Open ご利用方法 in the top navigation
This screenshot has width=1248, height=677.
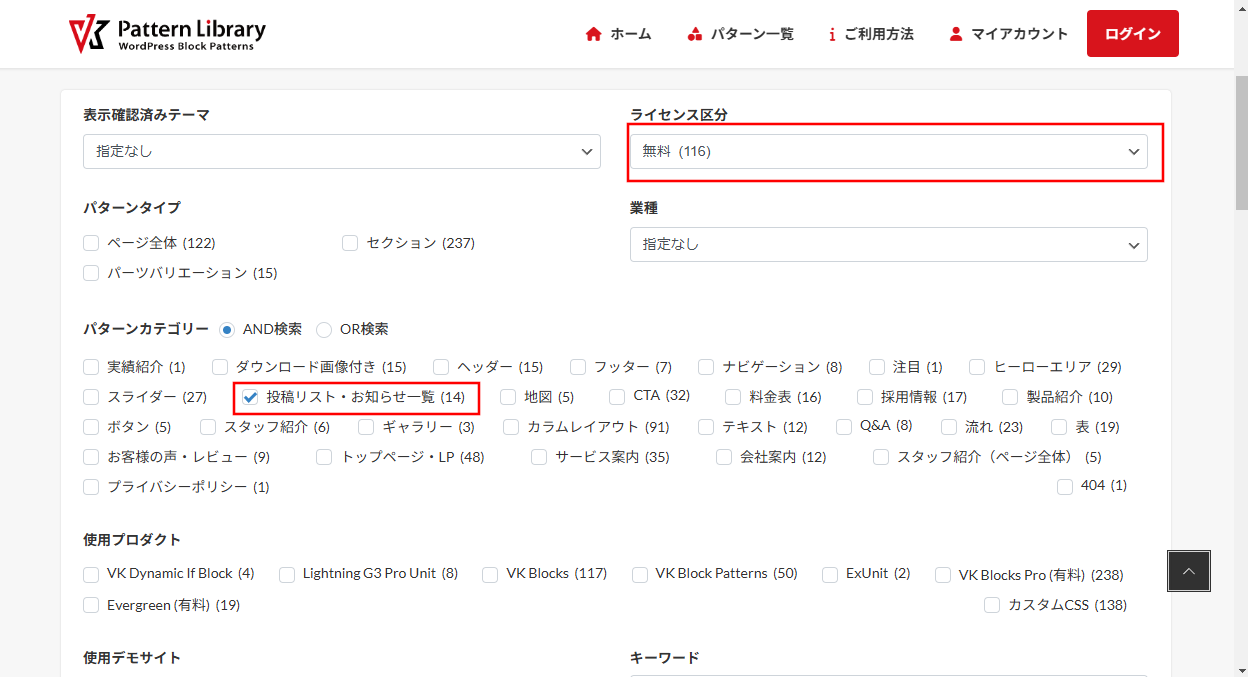[x=878, y=34]
